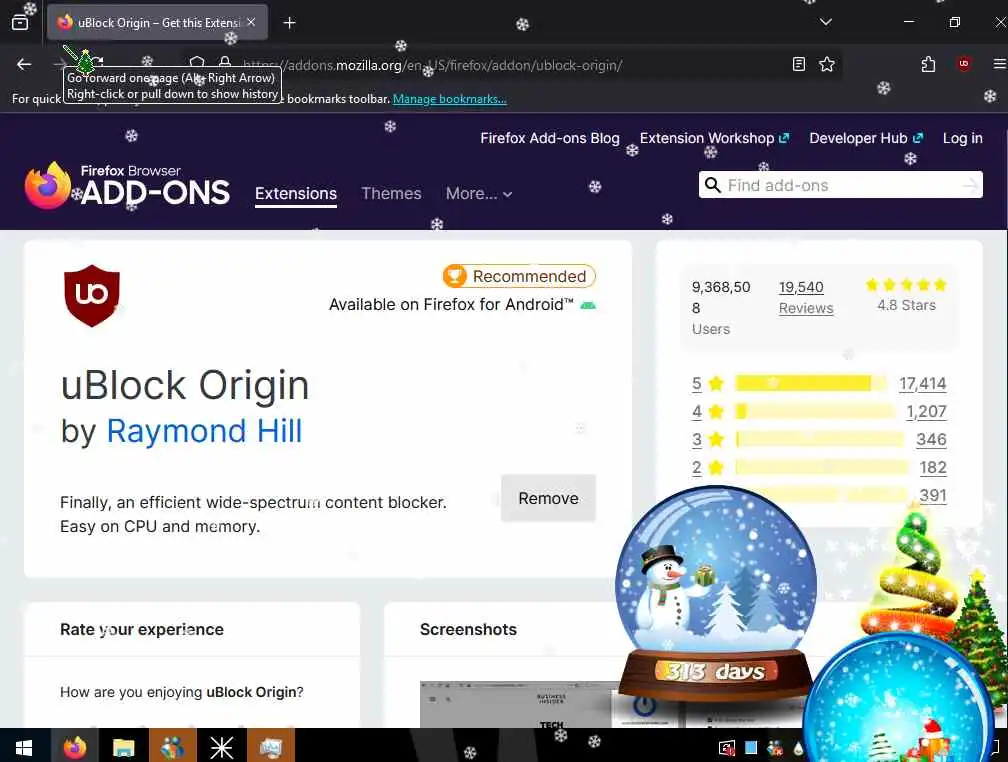Screen dimensions: 1008x762
Task: Switch to Themes section
Action: [x=391, y=194]
